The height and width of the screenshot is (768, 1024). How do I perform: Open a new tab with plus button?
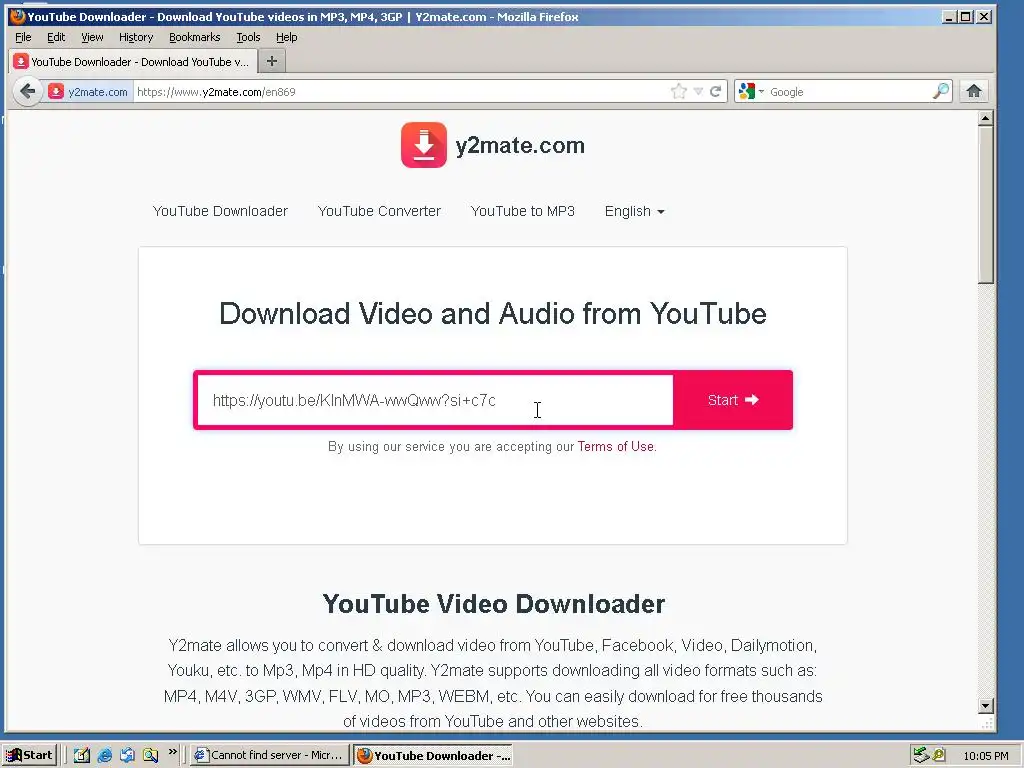pos(272,61)
